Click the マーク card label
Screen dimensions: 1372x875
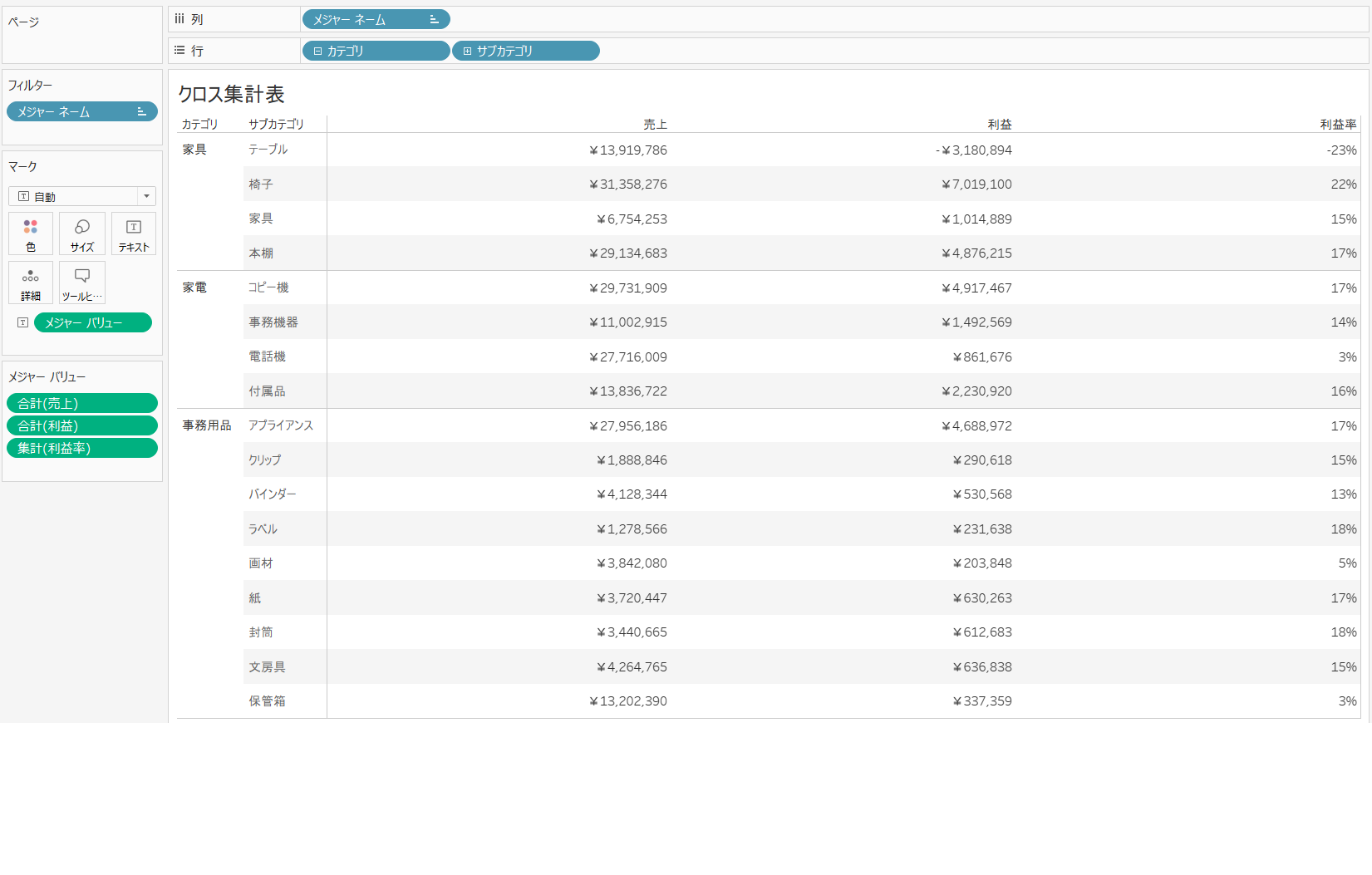click(x=22, y=167)
